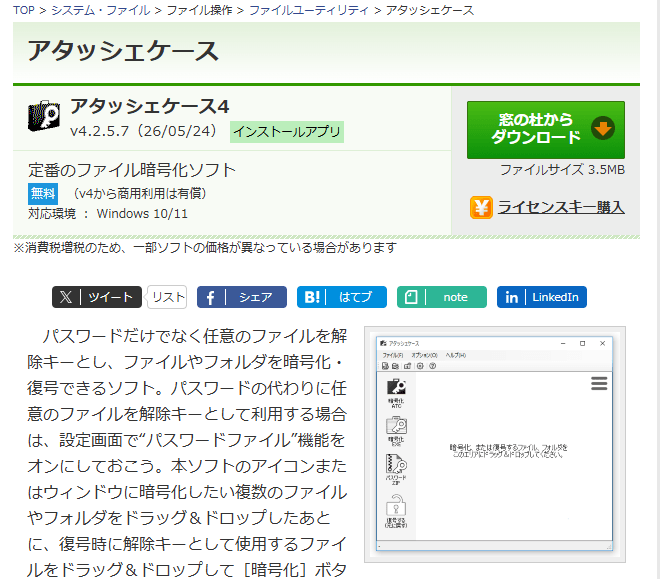Click the アタッシェケース app icon
The image size is (660, 579).
click(x=43, y=116)
